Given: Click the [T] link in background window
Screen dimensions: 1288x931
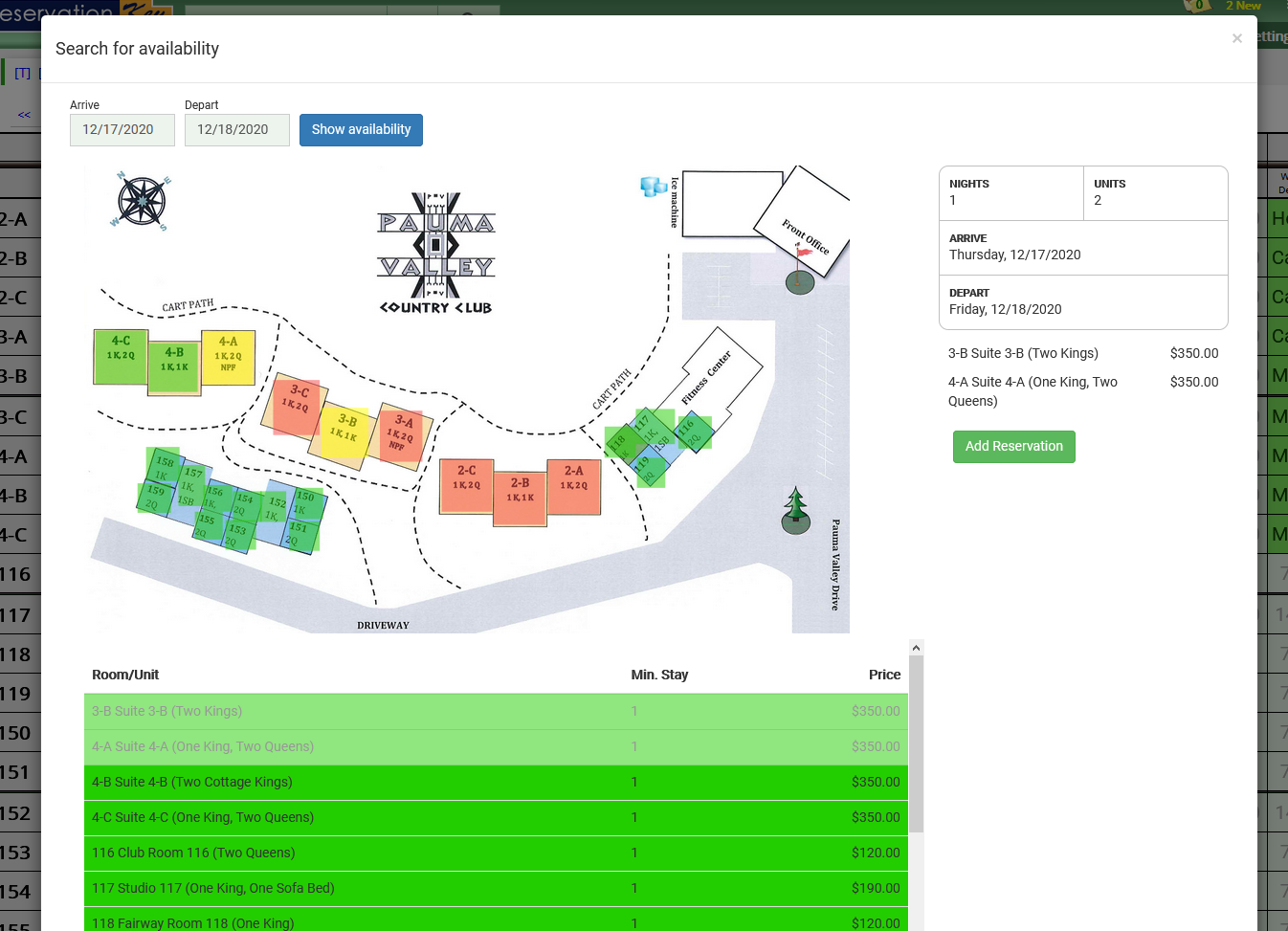Looking at the screenshot, I should click(x=22, y=74).
